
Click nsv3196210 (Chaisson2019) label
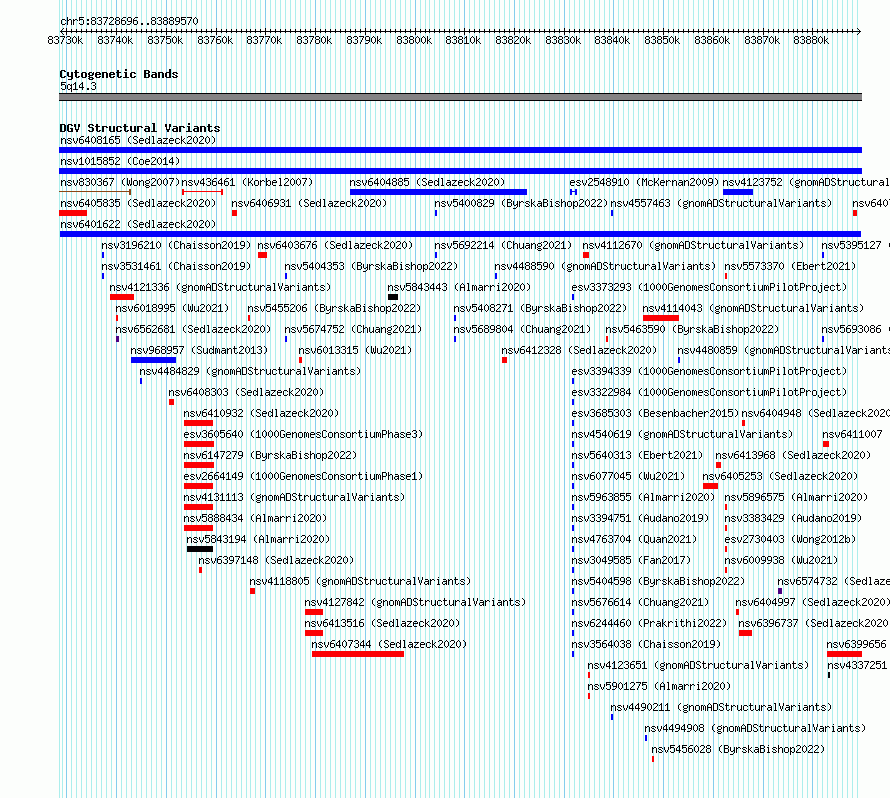click(176, 245)
